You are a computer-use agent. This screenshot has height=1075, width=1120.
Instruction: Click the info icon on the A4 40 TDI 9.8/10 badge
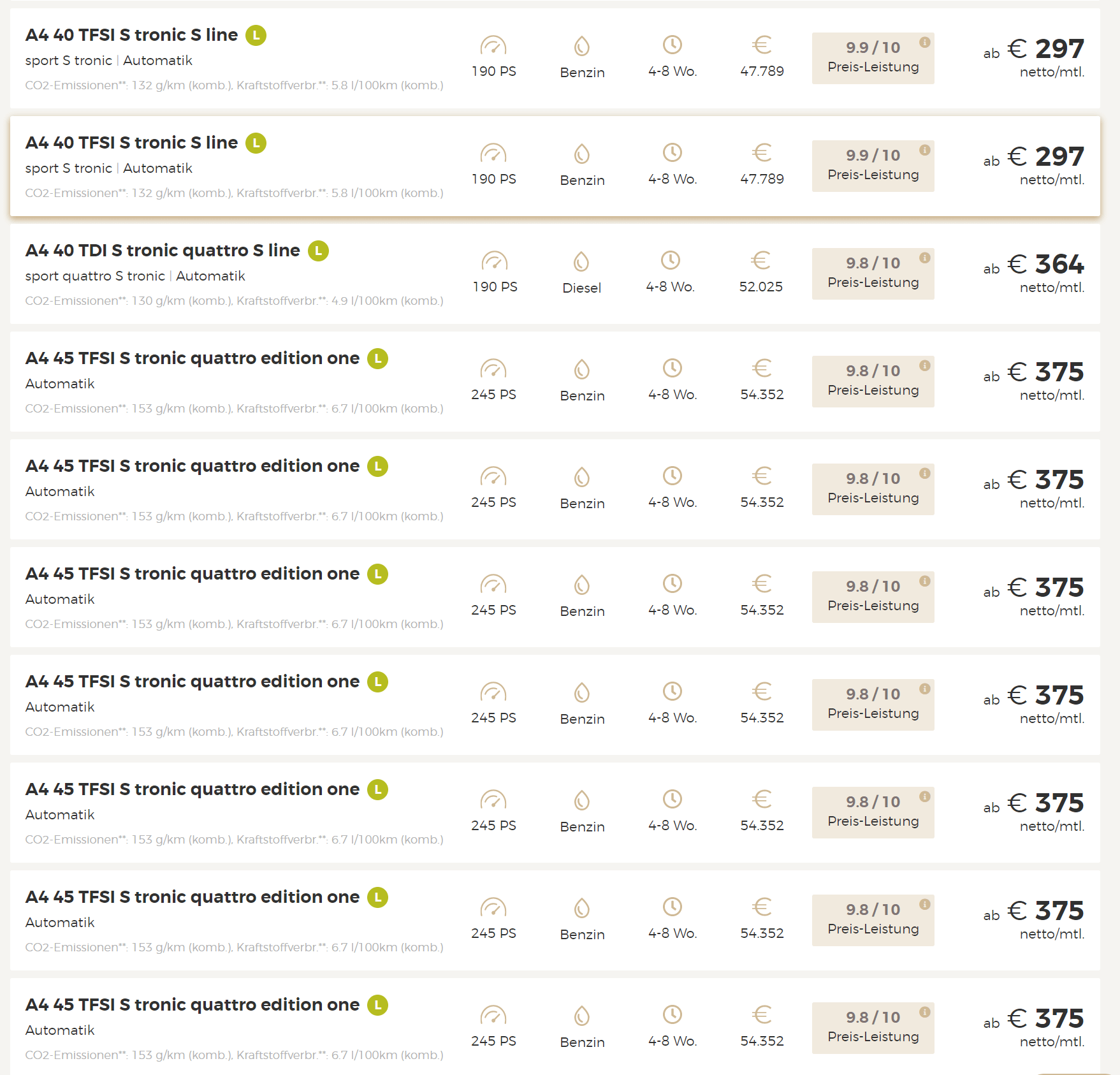click(x=924, y=258)
